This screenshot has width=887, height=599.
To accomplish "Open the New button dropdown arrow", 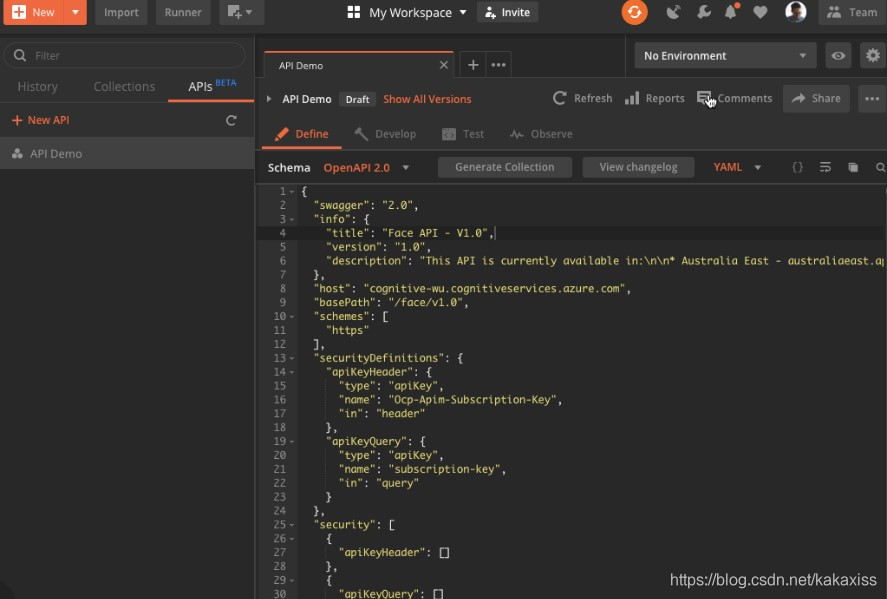I will 75,12.
